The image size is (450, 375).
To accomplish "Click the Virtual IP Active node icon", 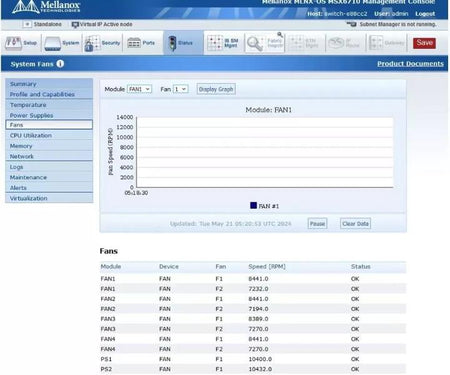I will (75, 25).
